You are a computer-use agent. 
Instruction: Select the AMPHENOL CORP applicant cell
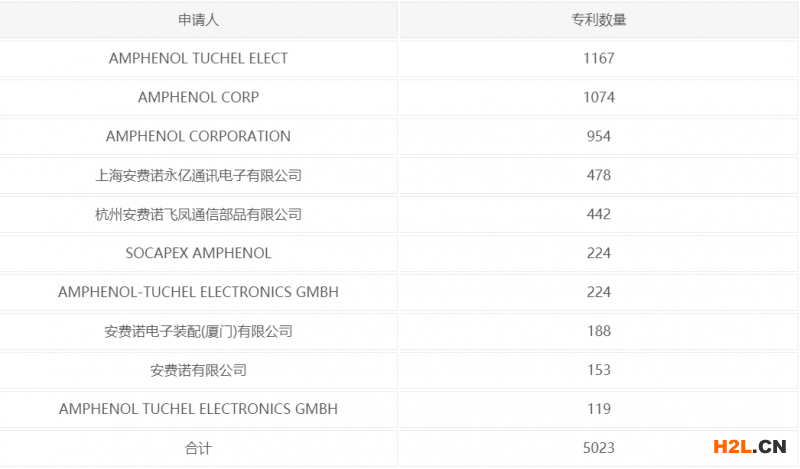tap(198, 97)
